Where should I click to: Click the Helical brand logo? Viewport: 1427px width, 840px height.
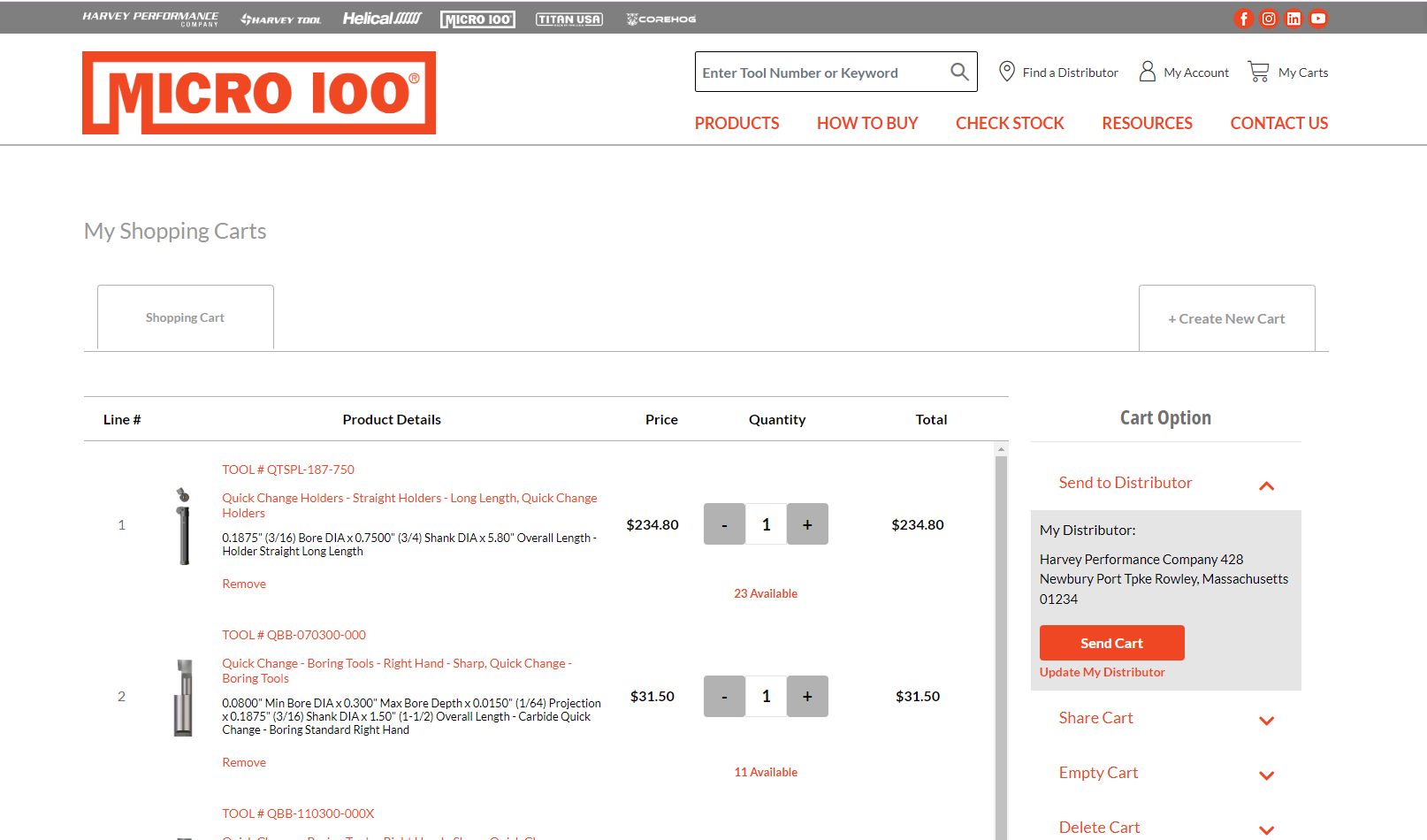click(x=382, y=18)
